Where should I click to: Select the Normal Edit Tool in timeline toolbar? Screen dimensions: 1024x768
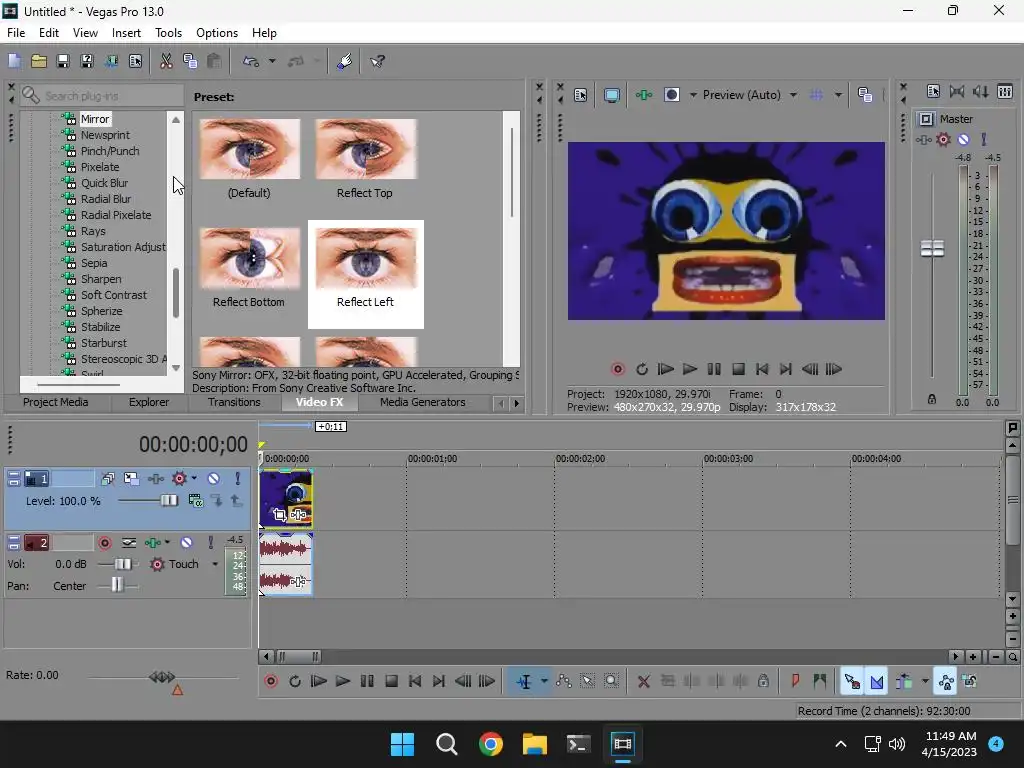coord(524,682)
